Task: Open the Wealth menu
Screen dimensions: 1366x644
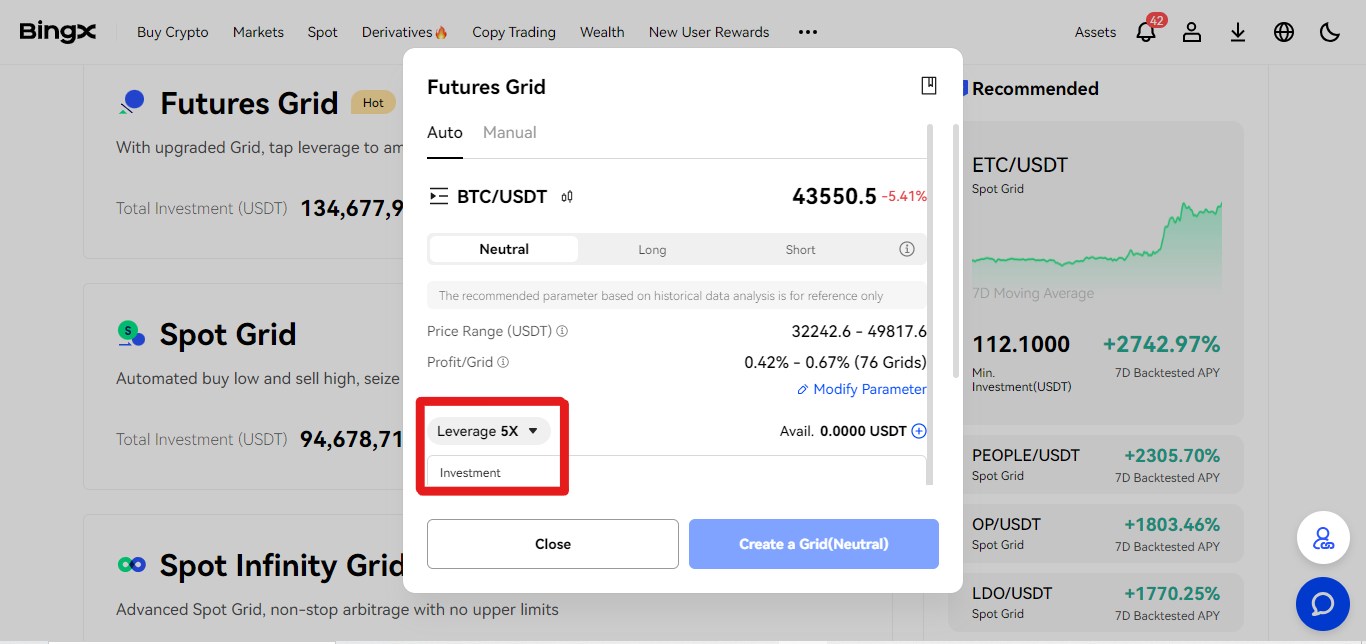Action: click(x=602, y=32)
